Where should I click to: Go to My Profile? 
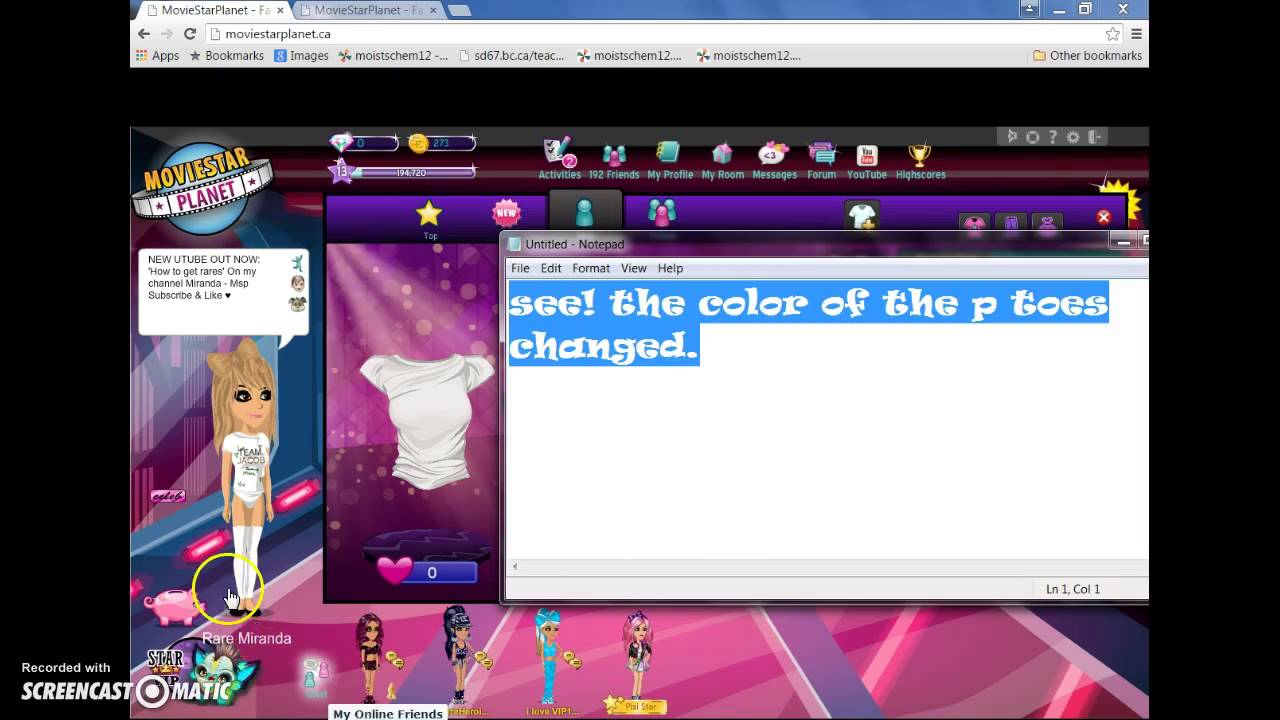669,160
